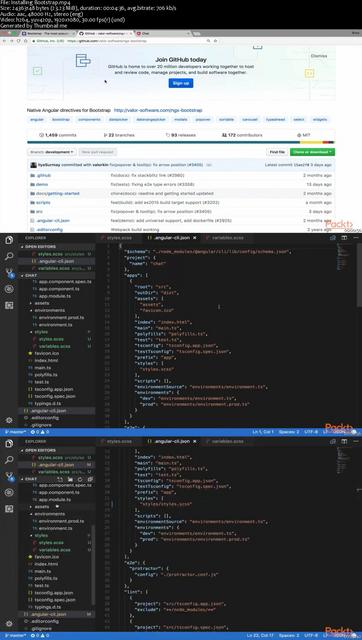Click the browser reload icon
362x640 pixels.
click(x=19, y=41)
